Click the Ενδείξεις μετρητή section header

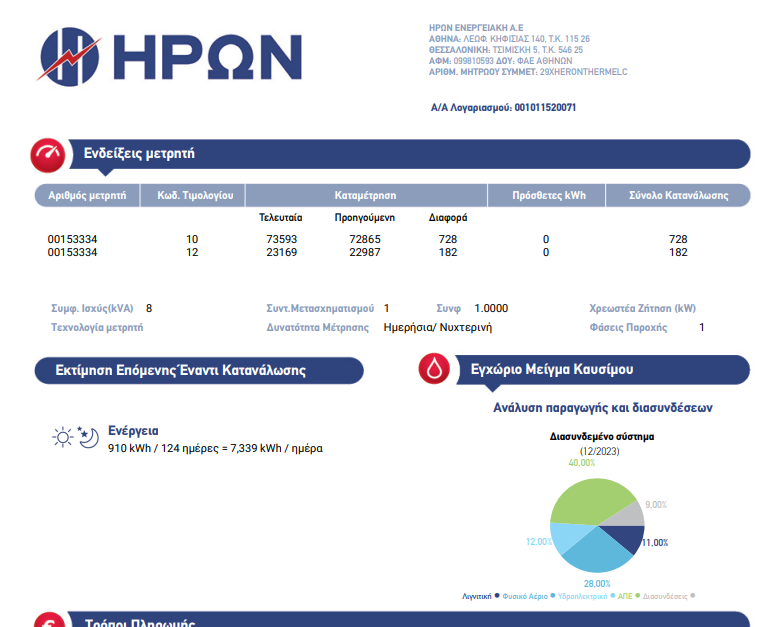pos(409,154)
